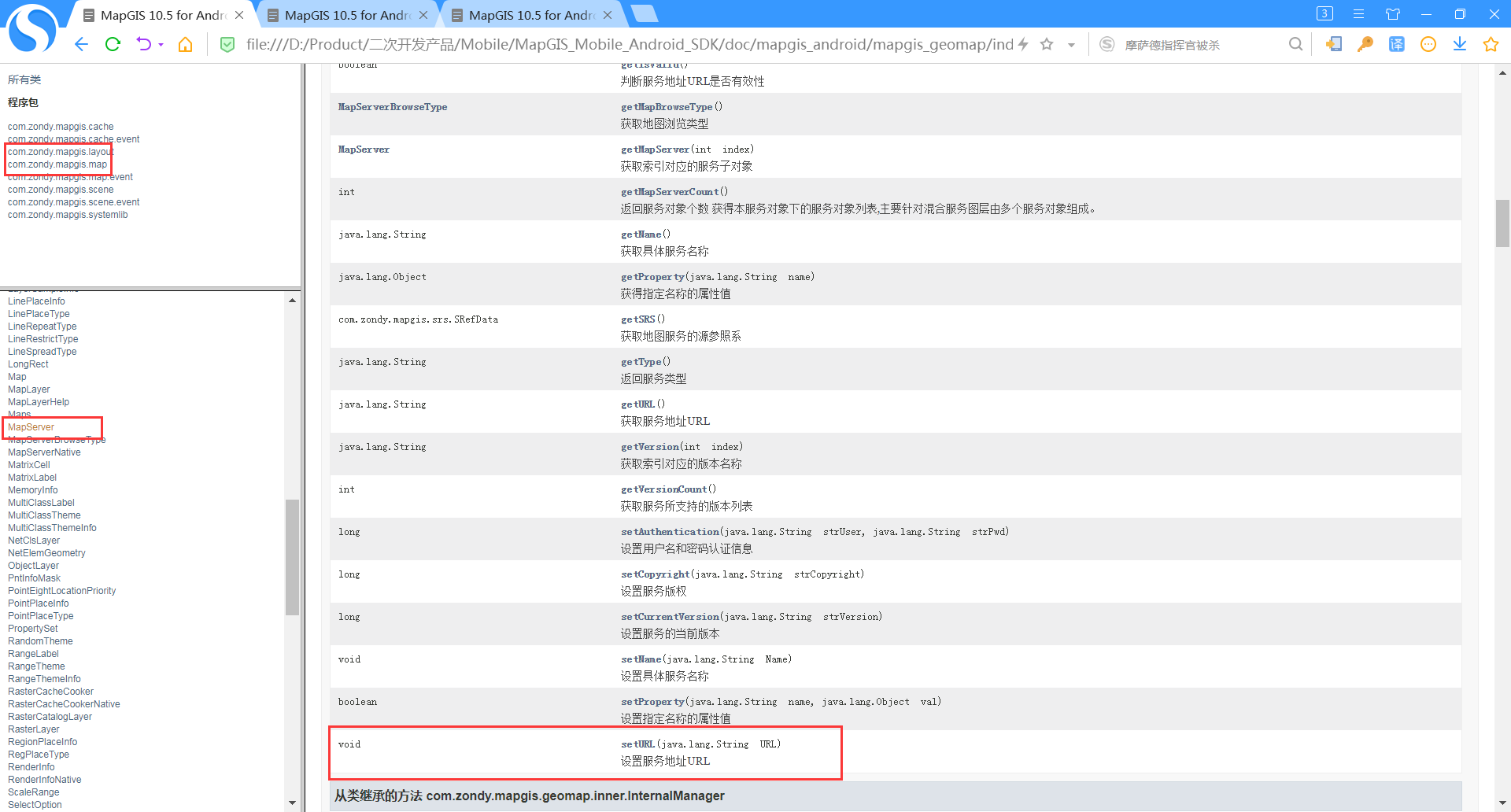Go to the home page icon
The height and width of the screenshot is (812, 1511).
click(185, 45)
